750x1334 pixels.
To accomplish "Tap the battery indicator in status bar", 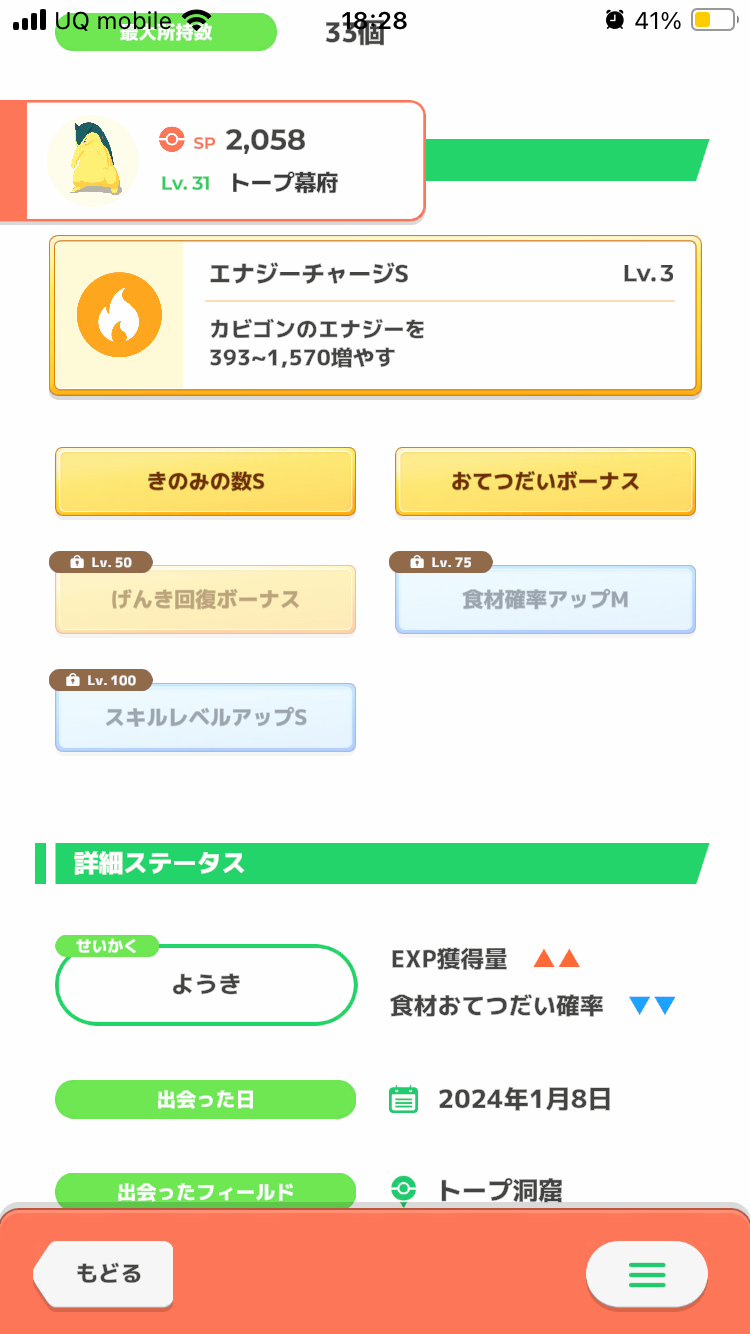I will click(x=713, y=20).
